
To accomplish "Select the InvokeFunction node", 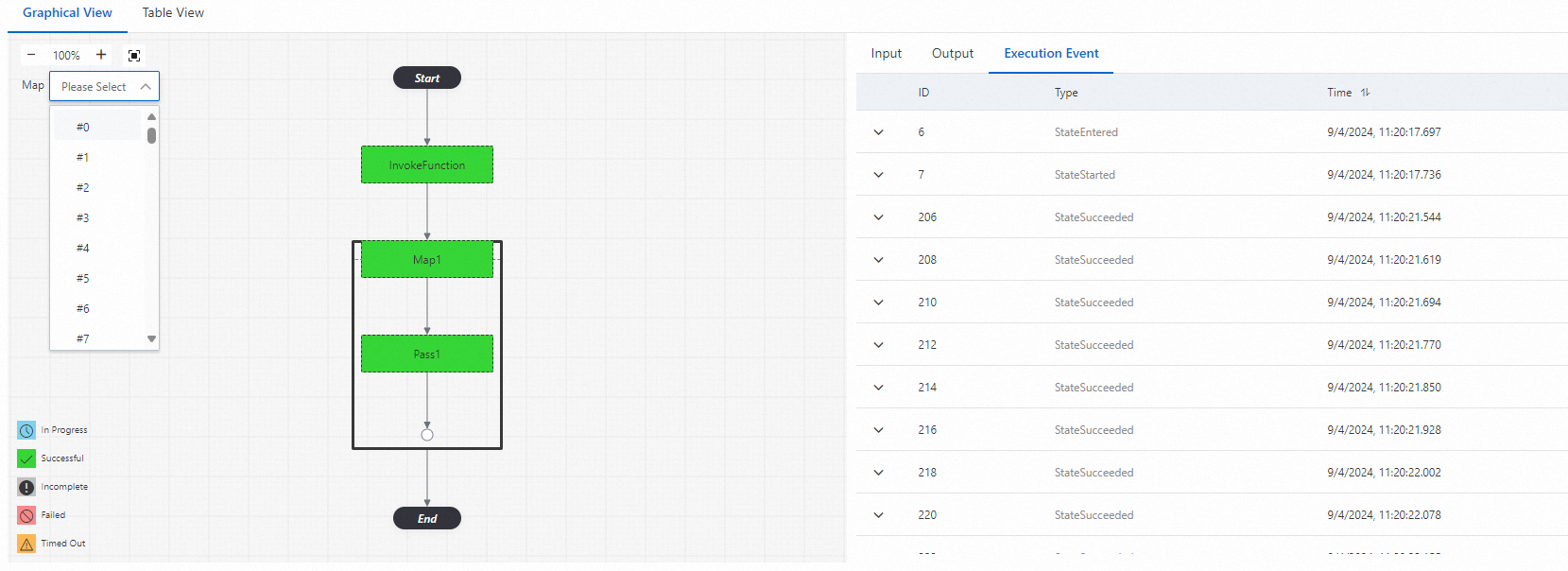I will tap(427, 165).
